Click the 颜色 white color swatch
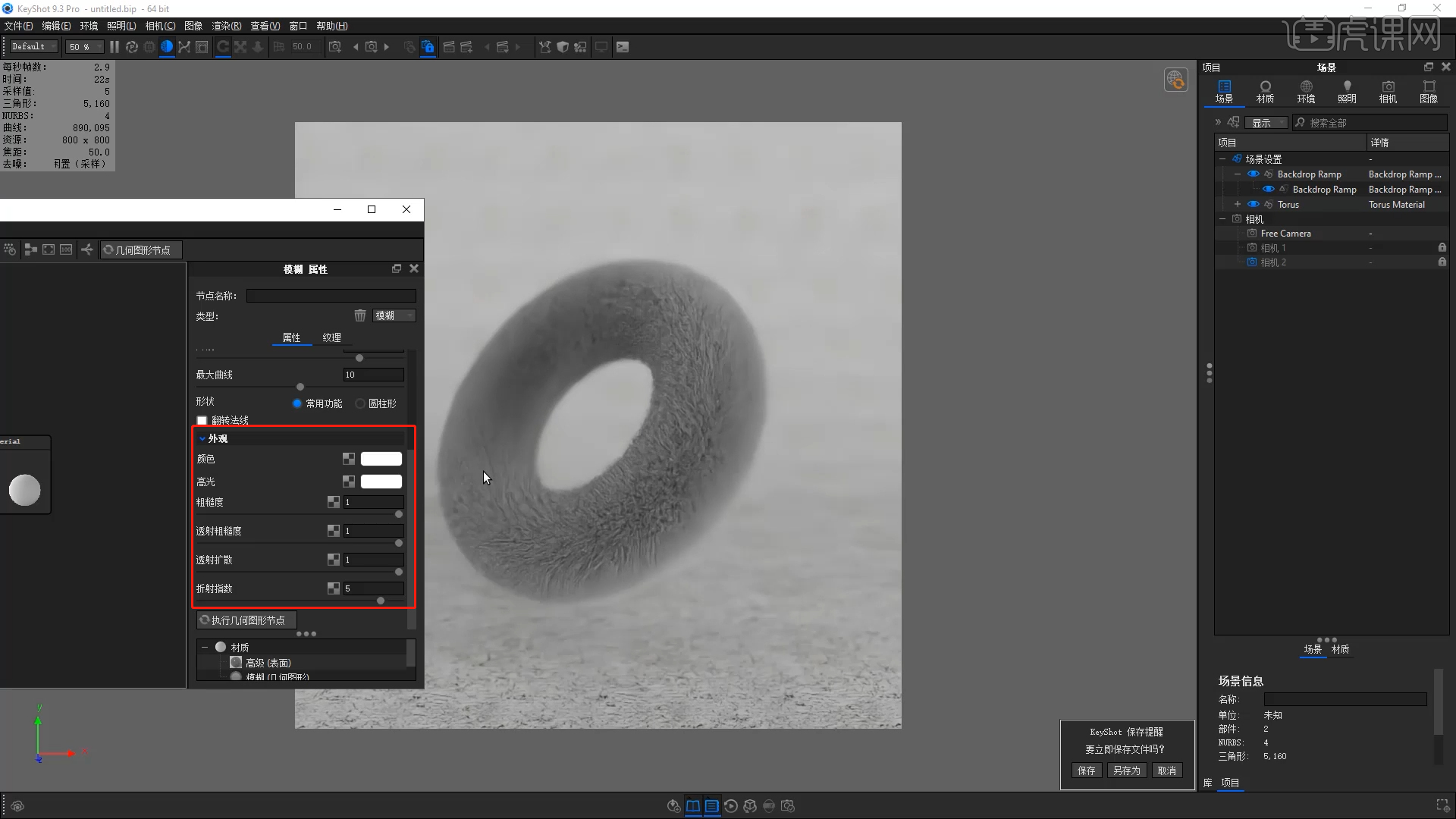Screen dimensions: 1456x819 (381, 459)
